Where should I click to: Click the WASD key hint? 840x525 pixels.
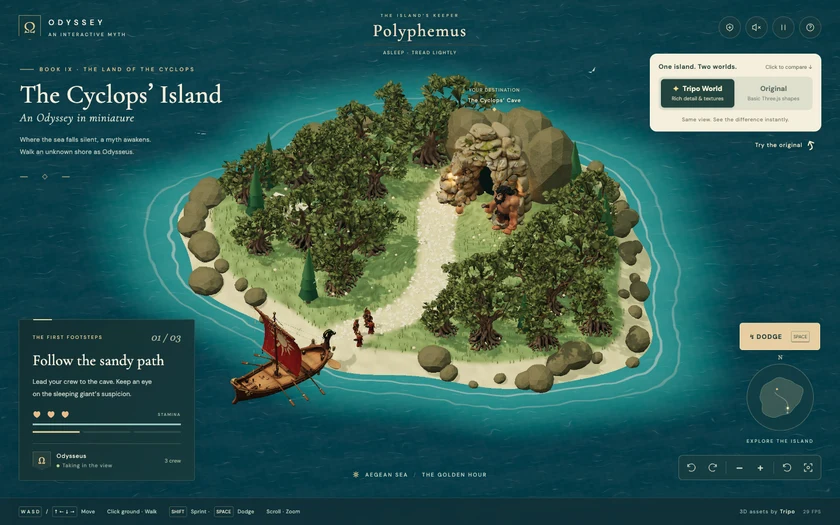[30, 512]
